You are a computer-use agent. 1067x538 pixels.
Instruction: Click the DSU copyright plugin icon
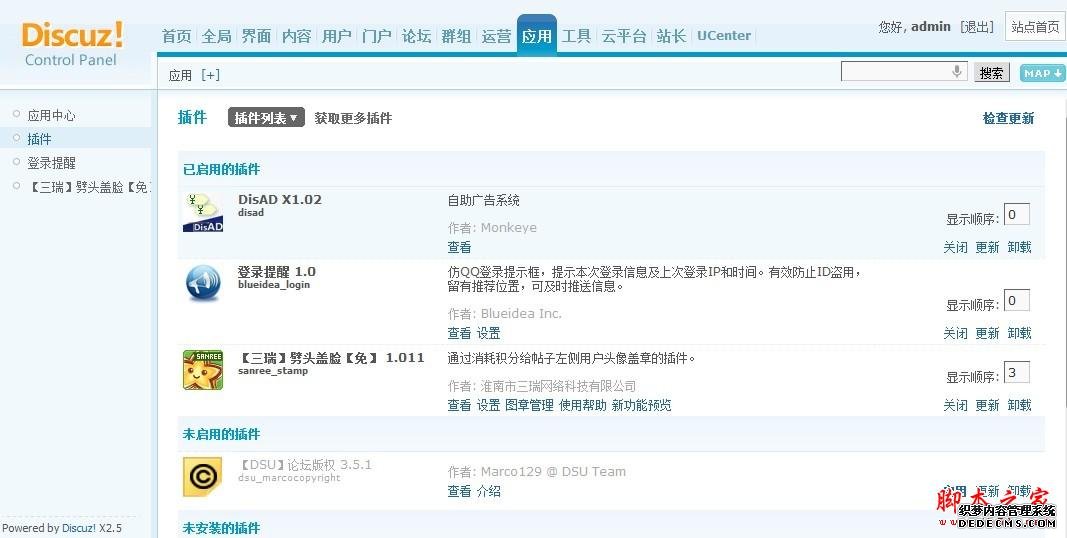[x=202, y=477]
